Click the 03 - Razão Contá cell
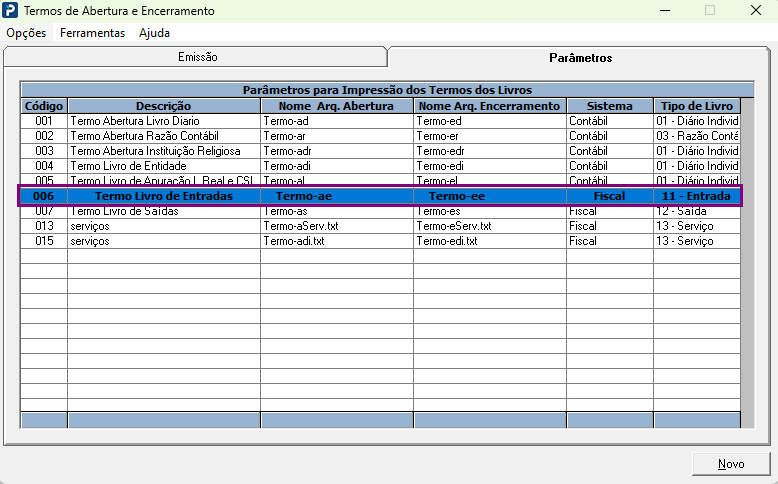The height and width of the screenshot is (484, 778). [x=697, y=136]
